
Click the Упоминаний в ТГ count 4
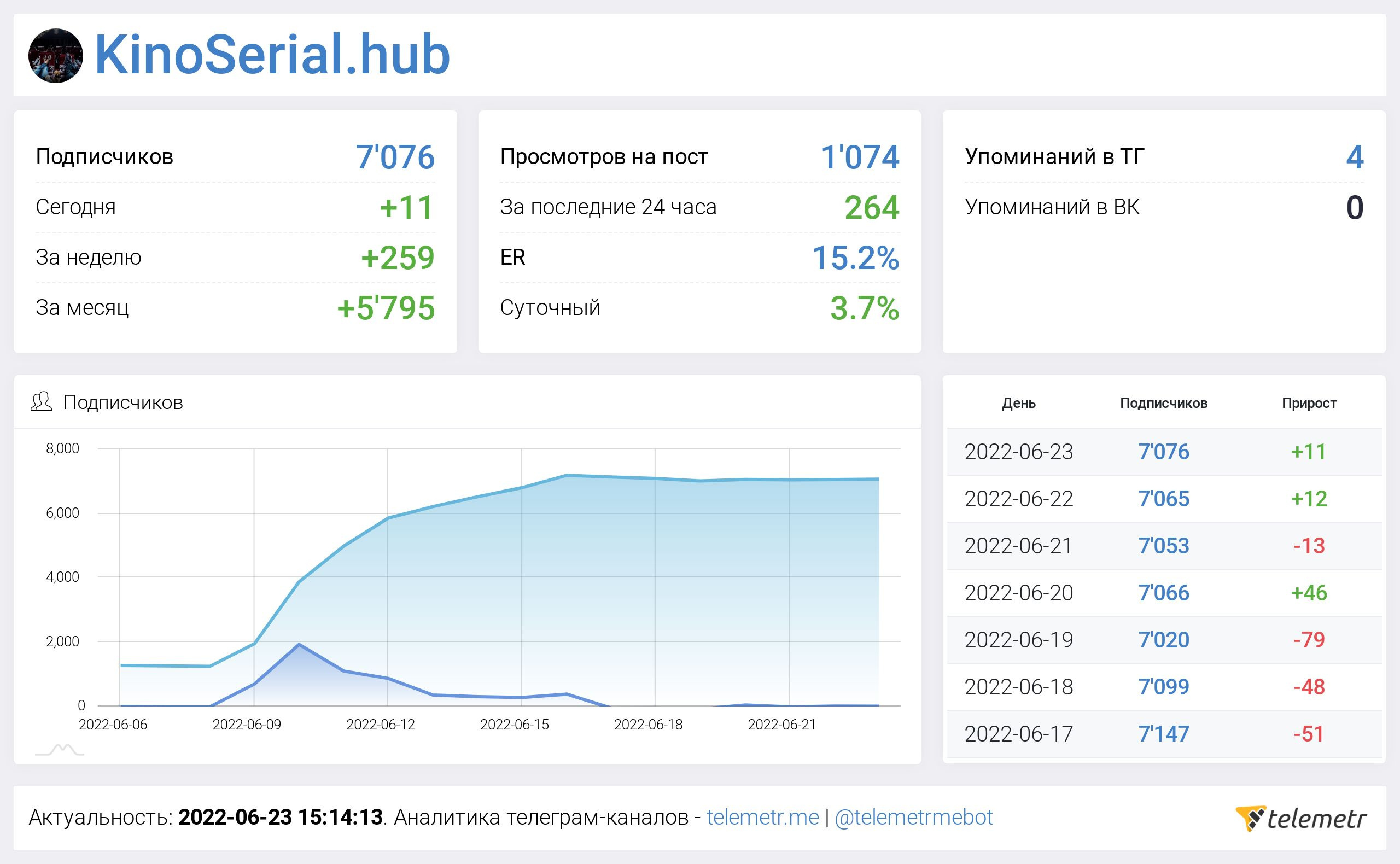pyautogui.click(x=1354, y=157)
